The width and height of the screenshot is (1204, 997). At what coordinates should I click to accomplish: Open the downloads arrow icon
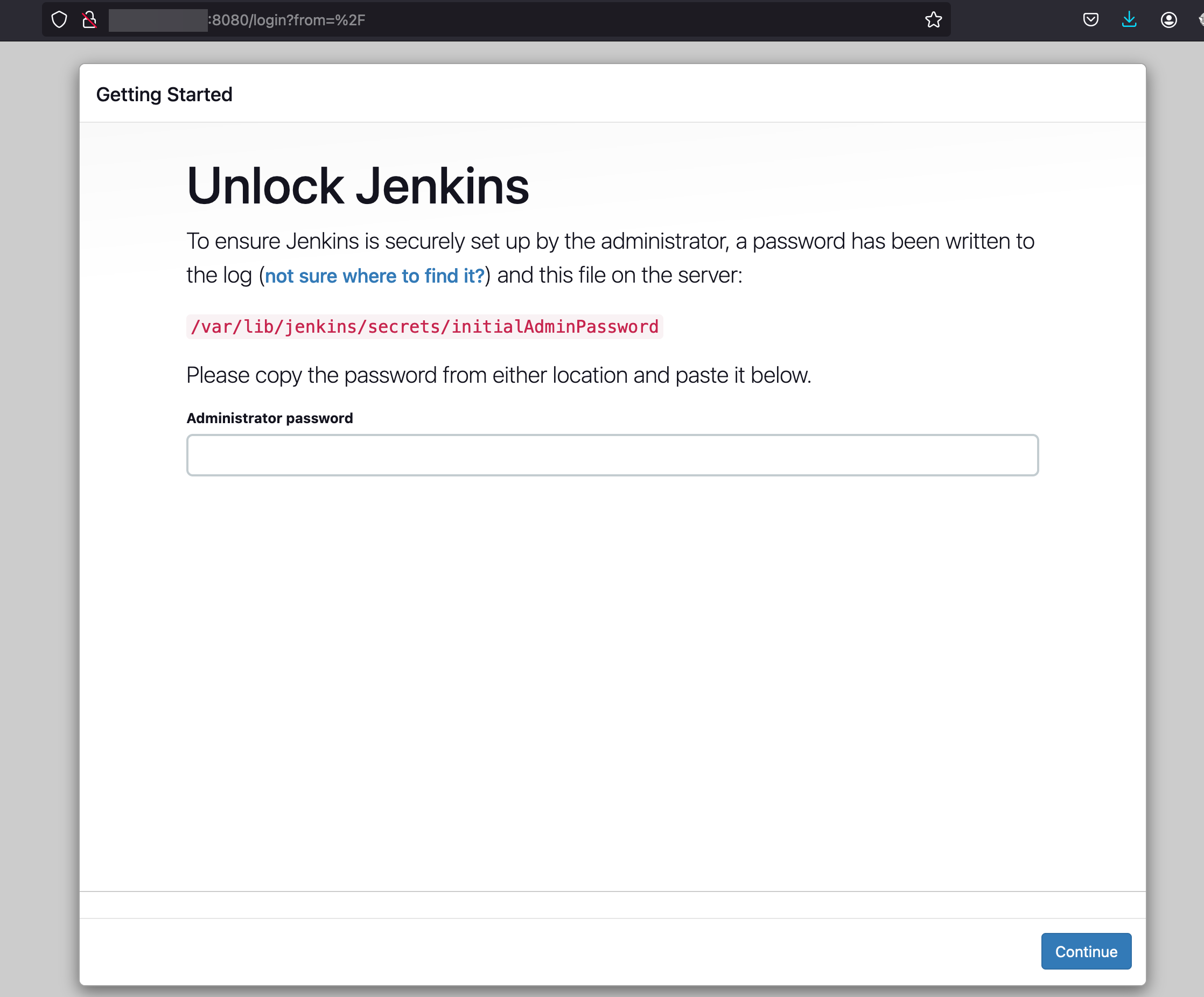click(x=1128, y=20)
